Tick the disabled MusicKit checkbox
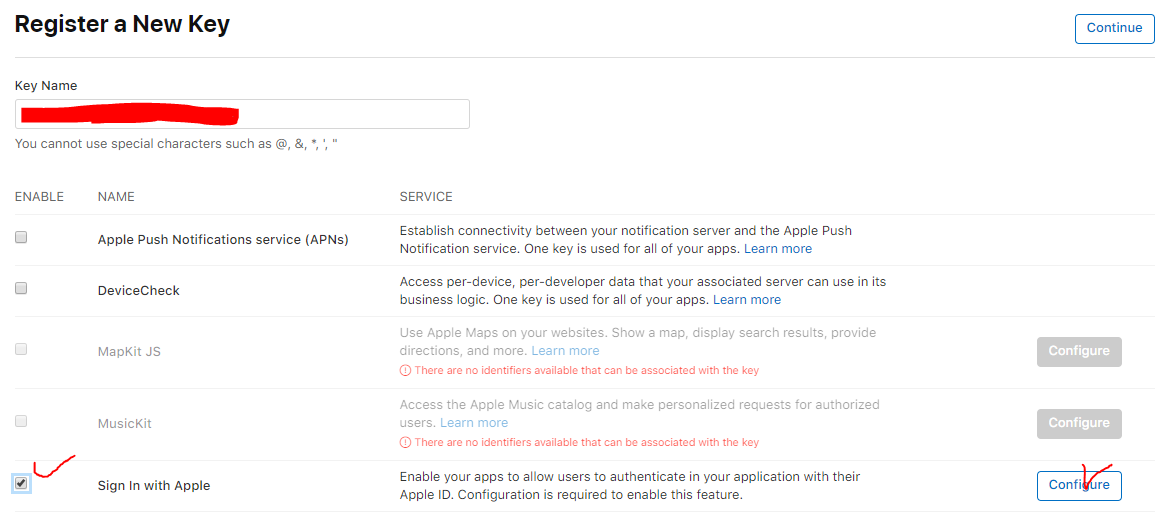This screenshot has width=1176, height=525. pos(21,421)
